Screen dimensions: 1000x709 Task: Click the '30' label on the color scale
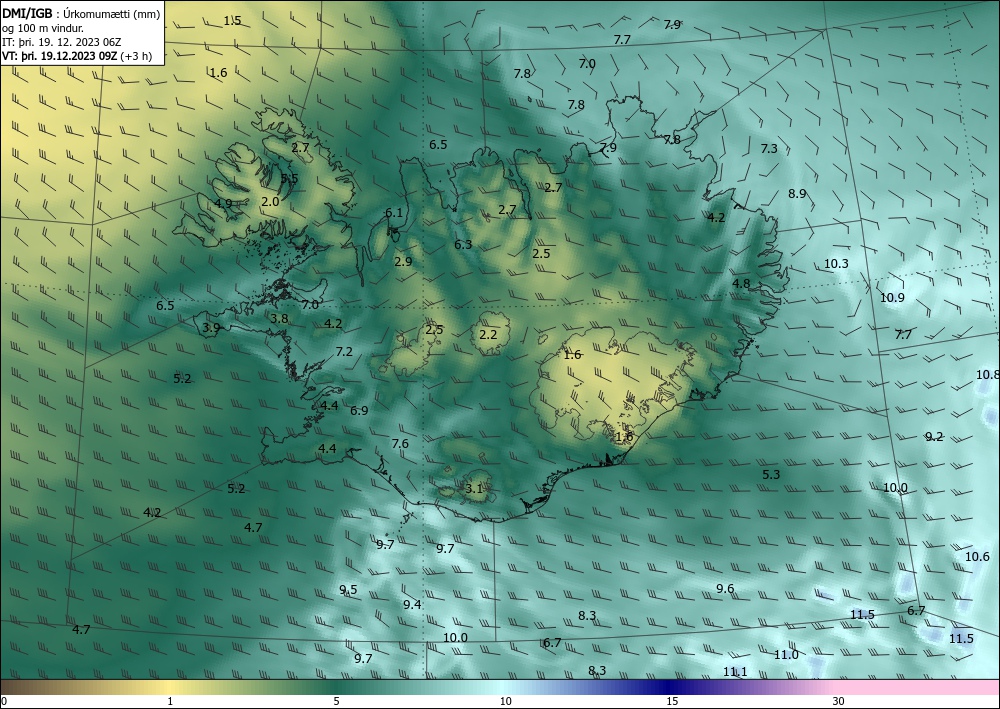(x=839, y=701)
